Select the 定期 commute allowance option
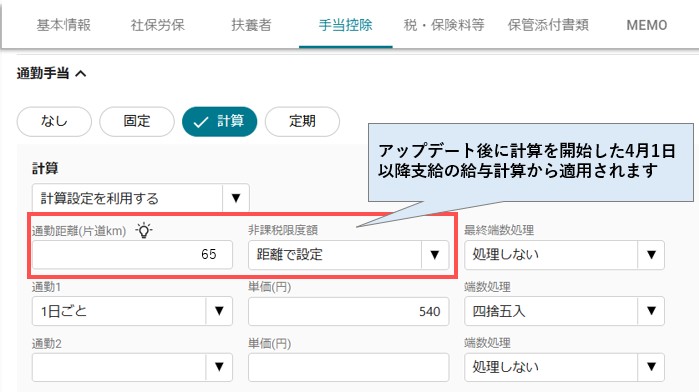The image size is (699, 392). tap(302, 121)
